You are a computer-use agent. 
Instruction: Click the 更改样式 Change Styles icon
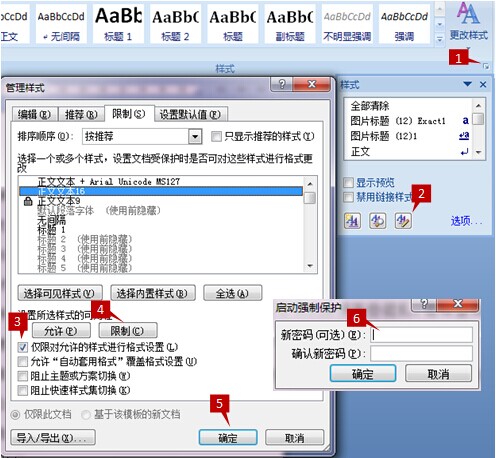coord(469,23)
